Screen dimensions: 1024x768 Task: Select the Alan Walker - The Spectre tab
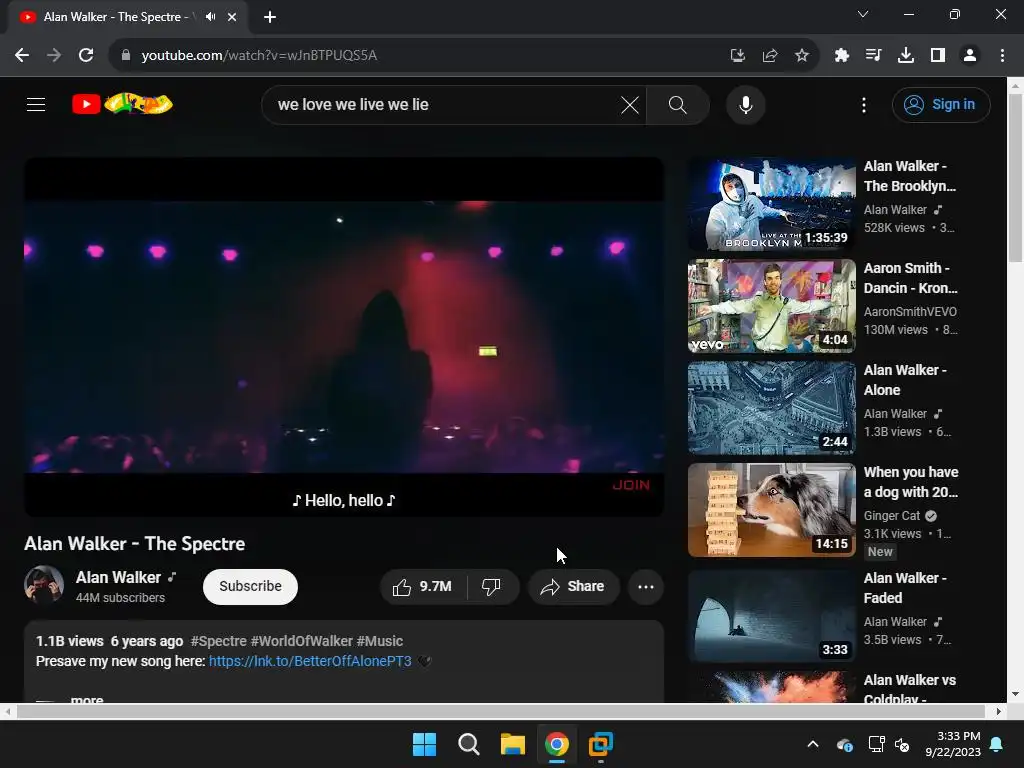127,17
